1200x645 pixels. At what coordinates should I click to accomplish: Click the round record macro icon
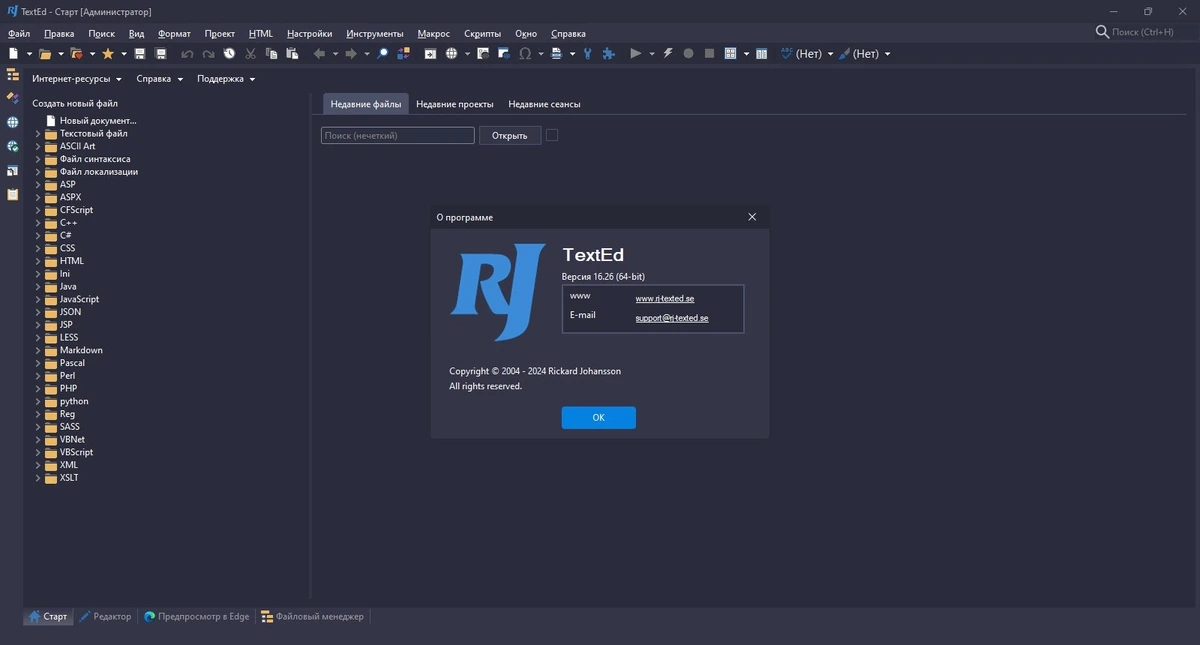[688, 53]
